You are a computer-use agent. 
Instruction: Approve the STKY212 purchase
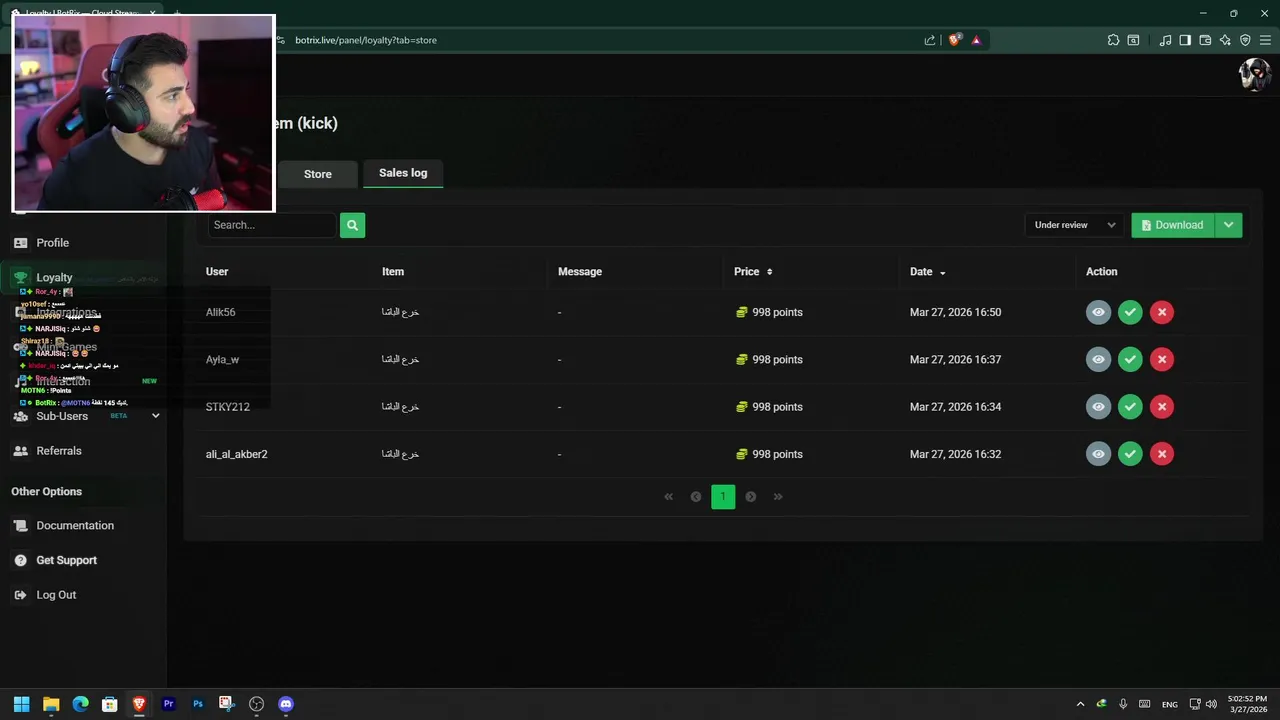(x=1130, y=407)
